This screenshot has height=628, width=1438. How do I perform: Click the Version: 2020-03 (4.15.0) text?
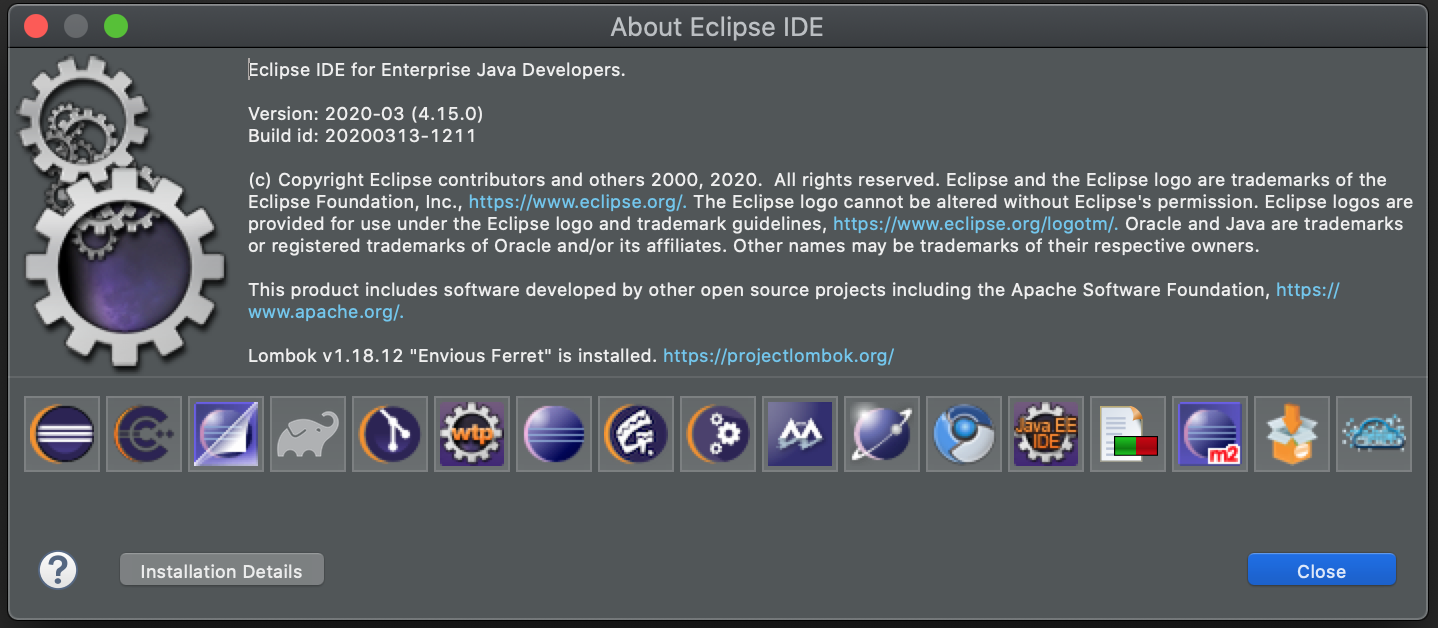pos(366,113)
